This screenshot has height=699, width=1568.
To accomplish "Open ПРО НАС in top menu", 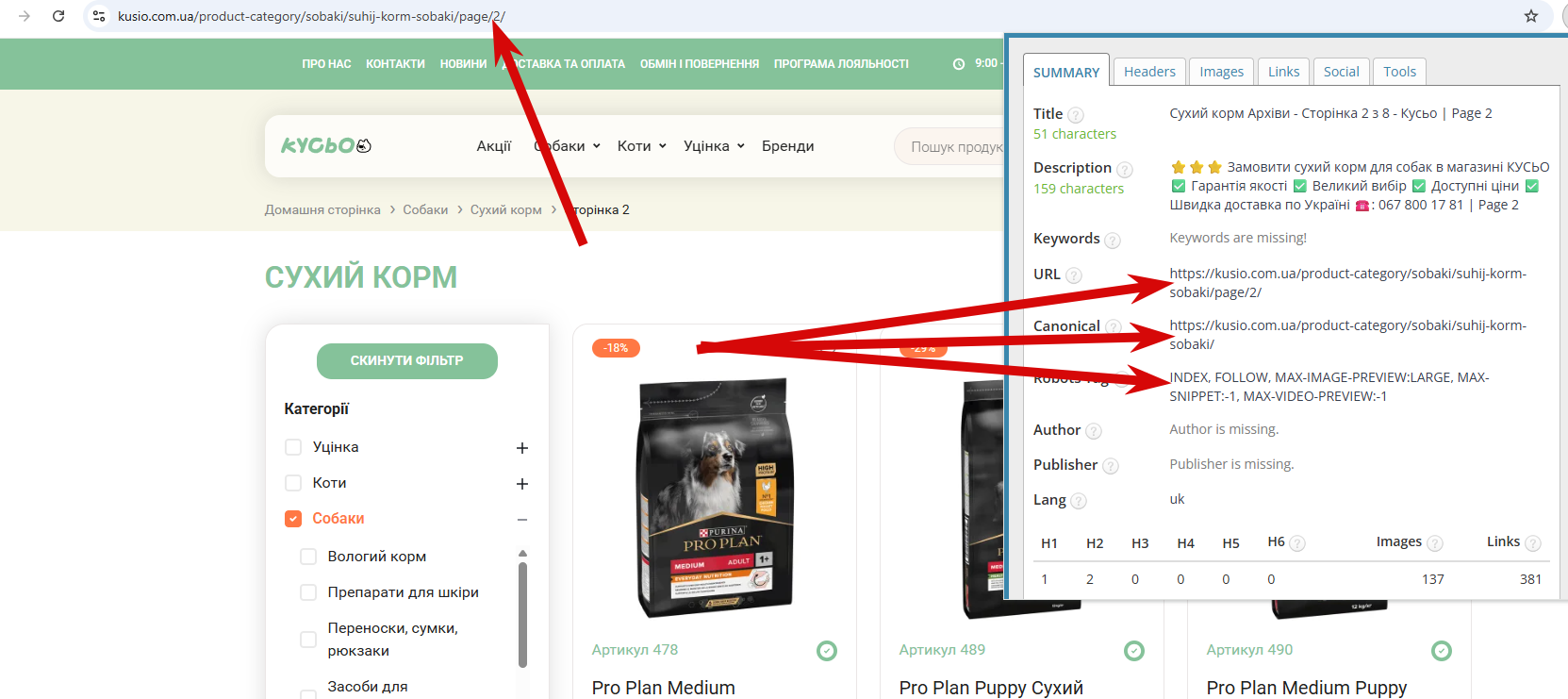I will [326, 64].
